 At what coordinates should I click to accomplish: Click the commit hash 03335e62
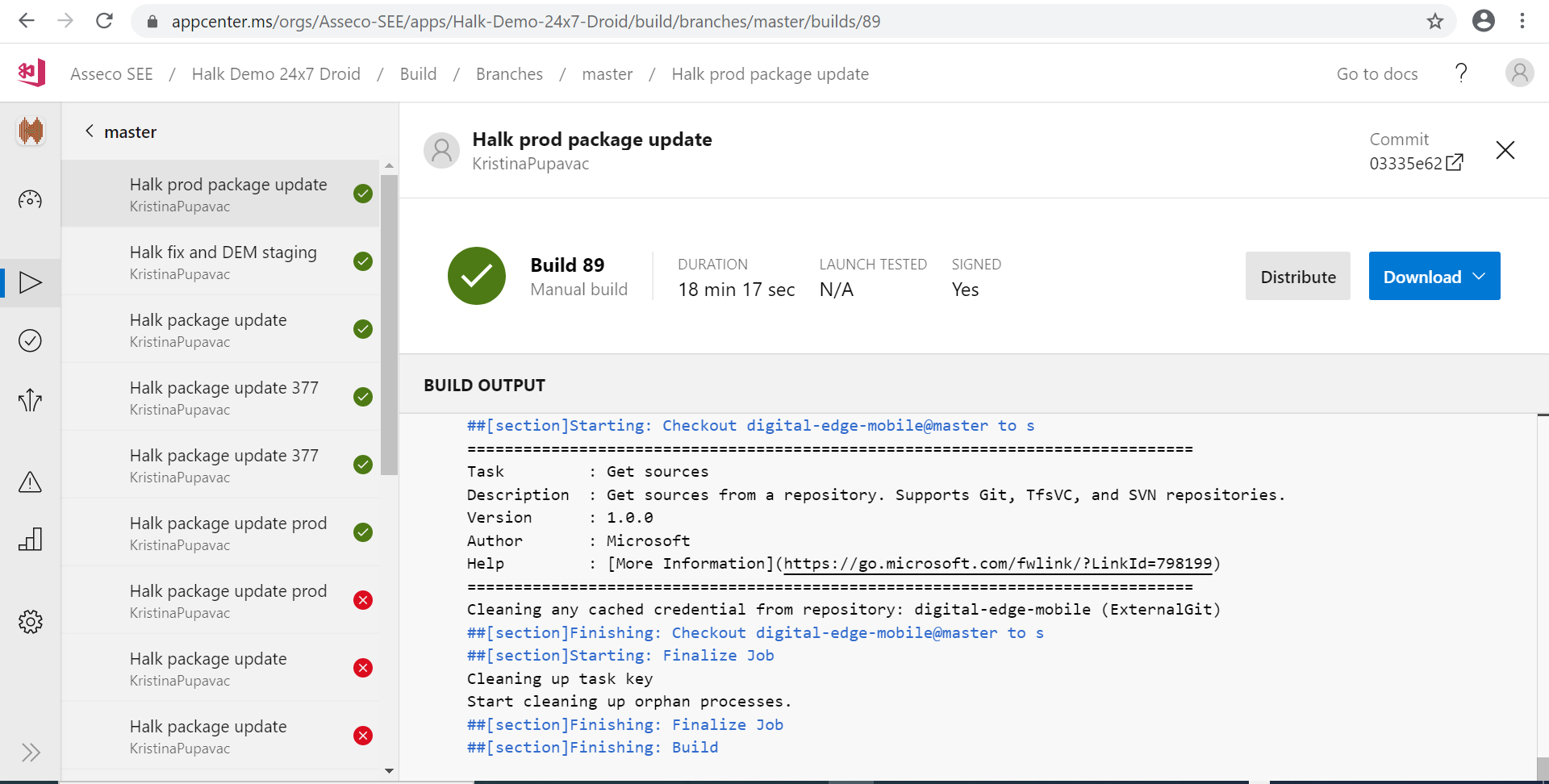[x=1405, y=163]
